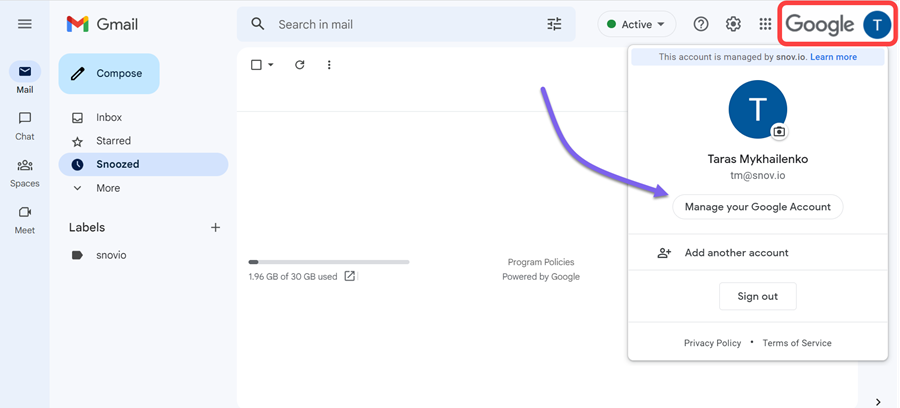Image resolution: width=900 pixels, height=408 pixels.
Task: Open the three-dot More toolbar menu
Action: 329,65
